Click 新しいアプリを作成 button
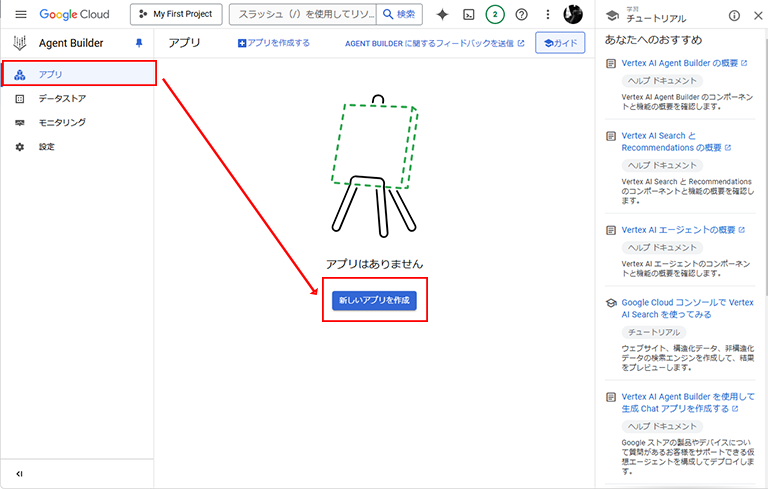The image size is (768, 489). tap(374, 300)
